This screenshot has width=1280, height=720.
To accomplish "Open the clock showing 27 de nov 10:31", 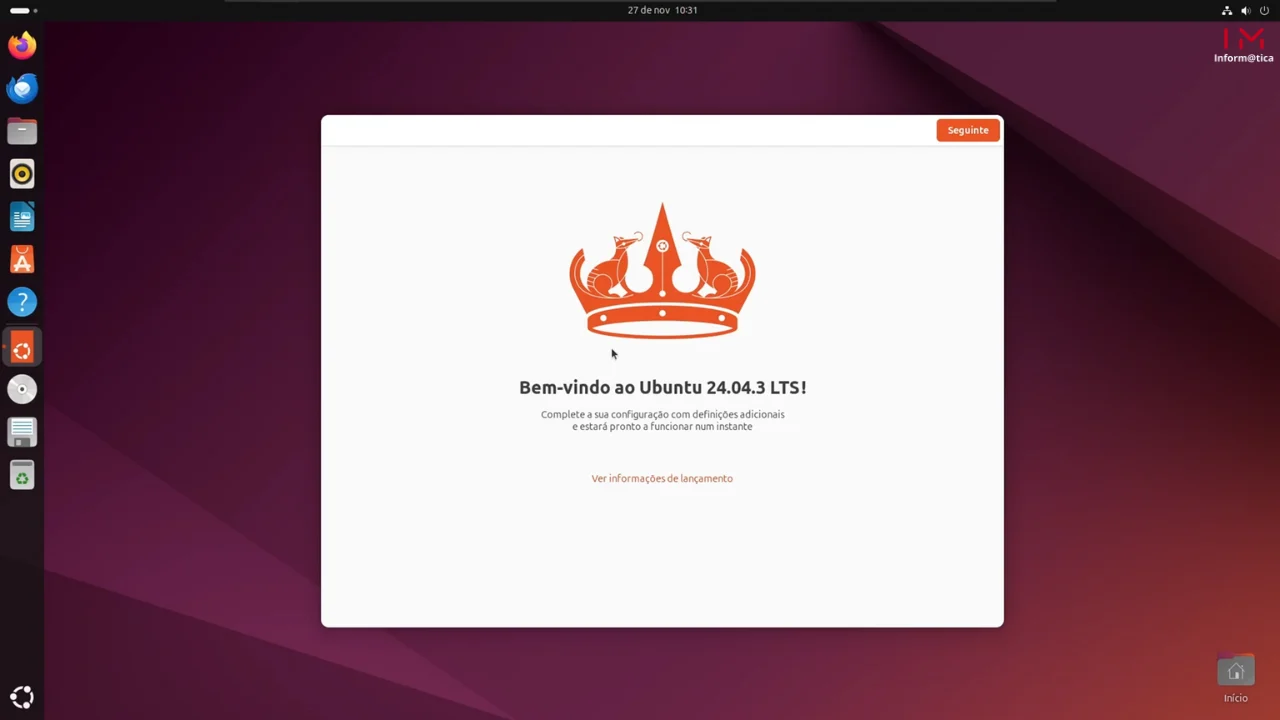I will pyautogui.click(x=662, y=10).
